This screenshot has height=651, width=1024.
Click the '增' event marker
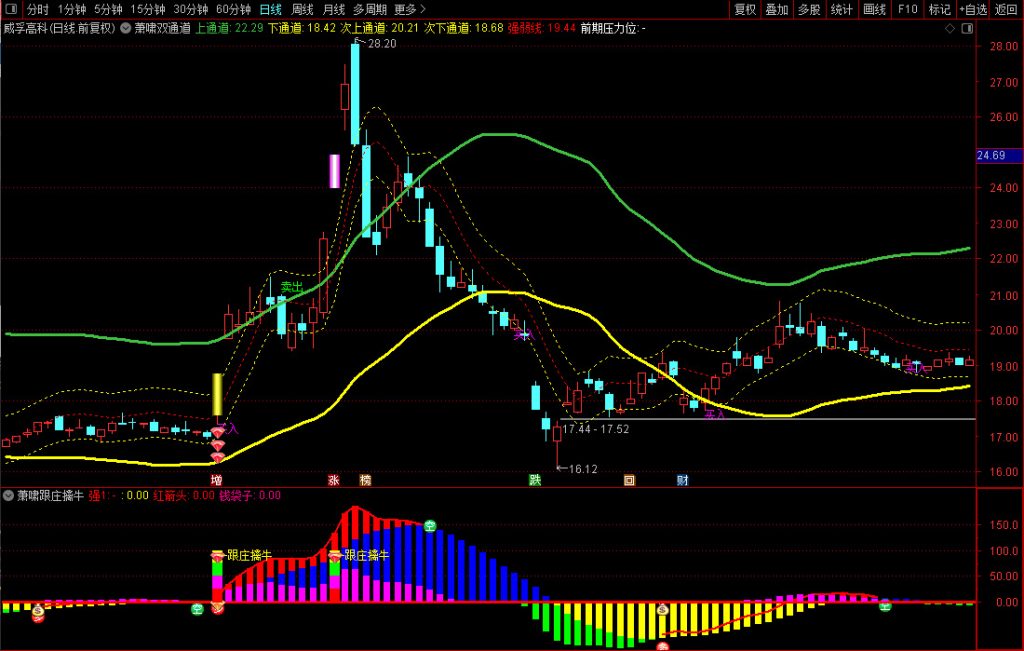217,480
